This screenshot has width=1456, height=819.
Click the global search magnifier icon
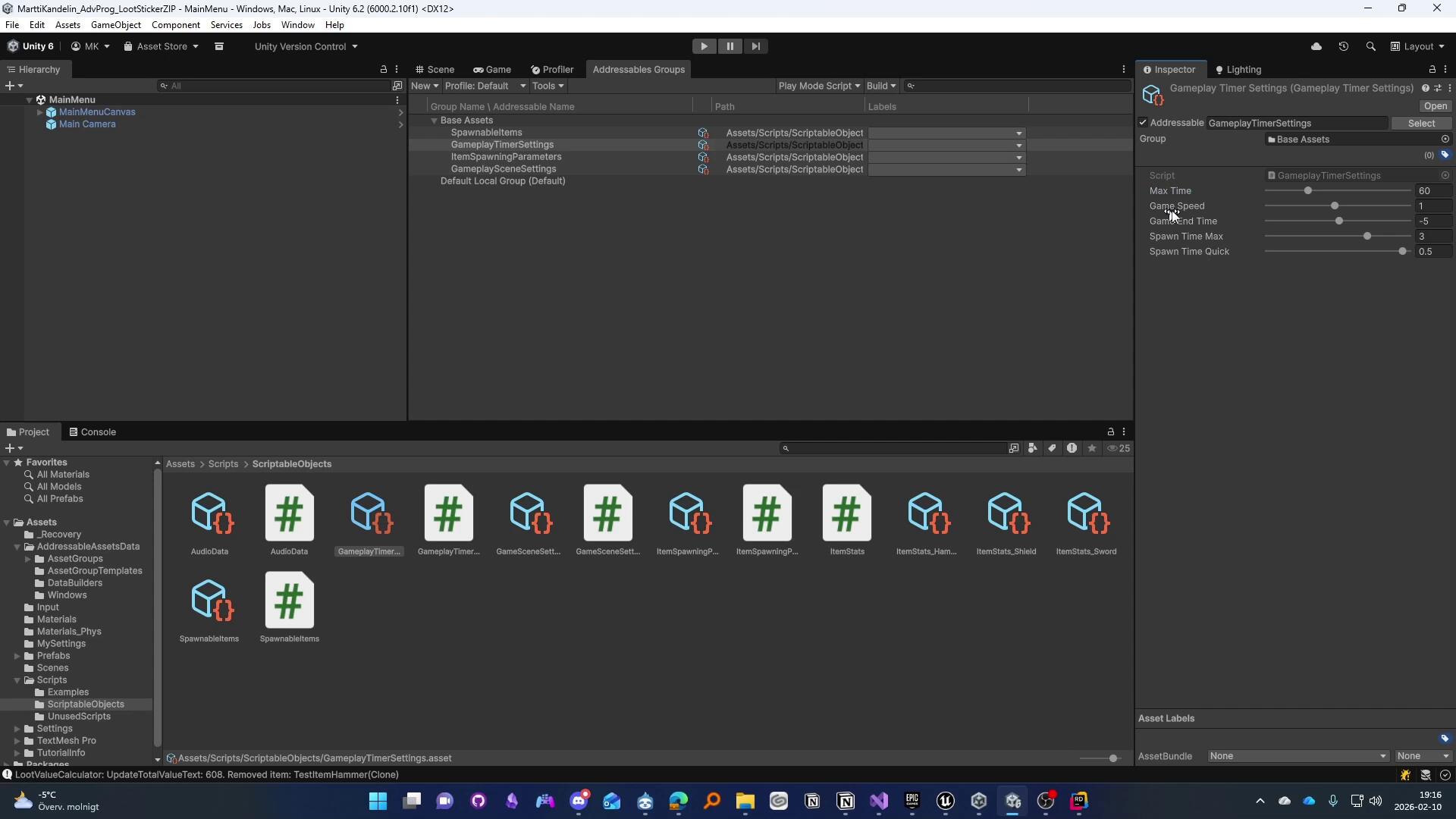[x=1370, y=46]
